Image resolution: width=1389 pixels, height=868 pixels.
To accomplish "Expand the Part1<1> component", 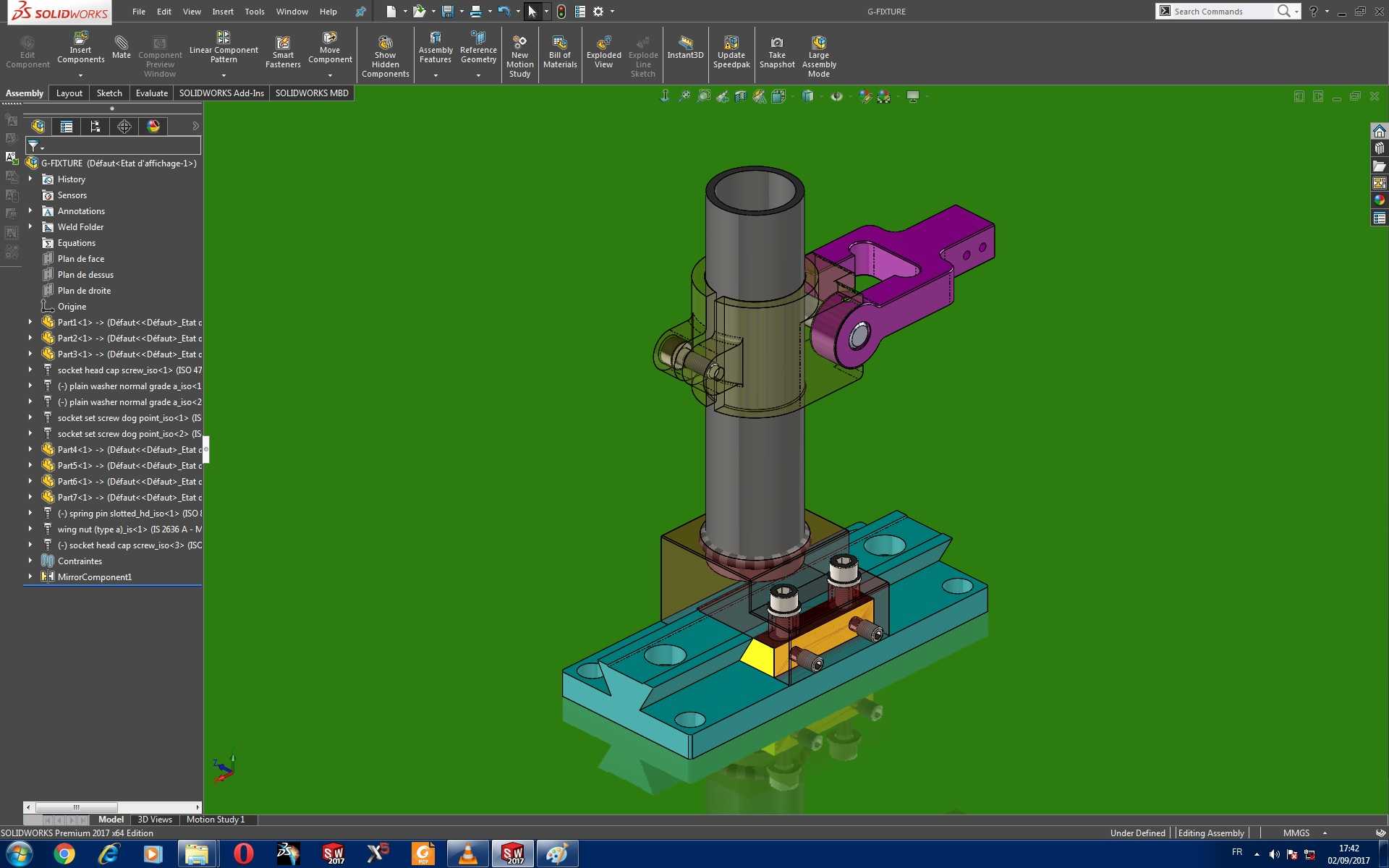I will pyautogui.click(x=30, y=322).
